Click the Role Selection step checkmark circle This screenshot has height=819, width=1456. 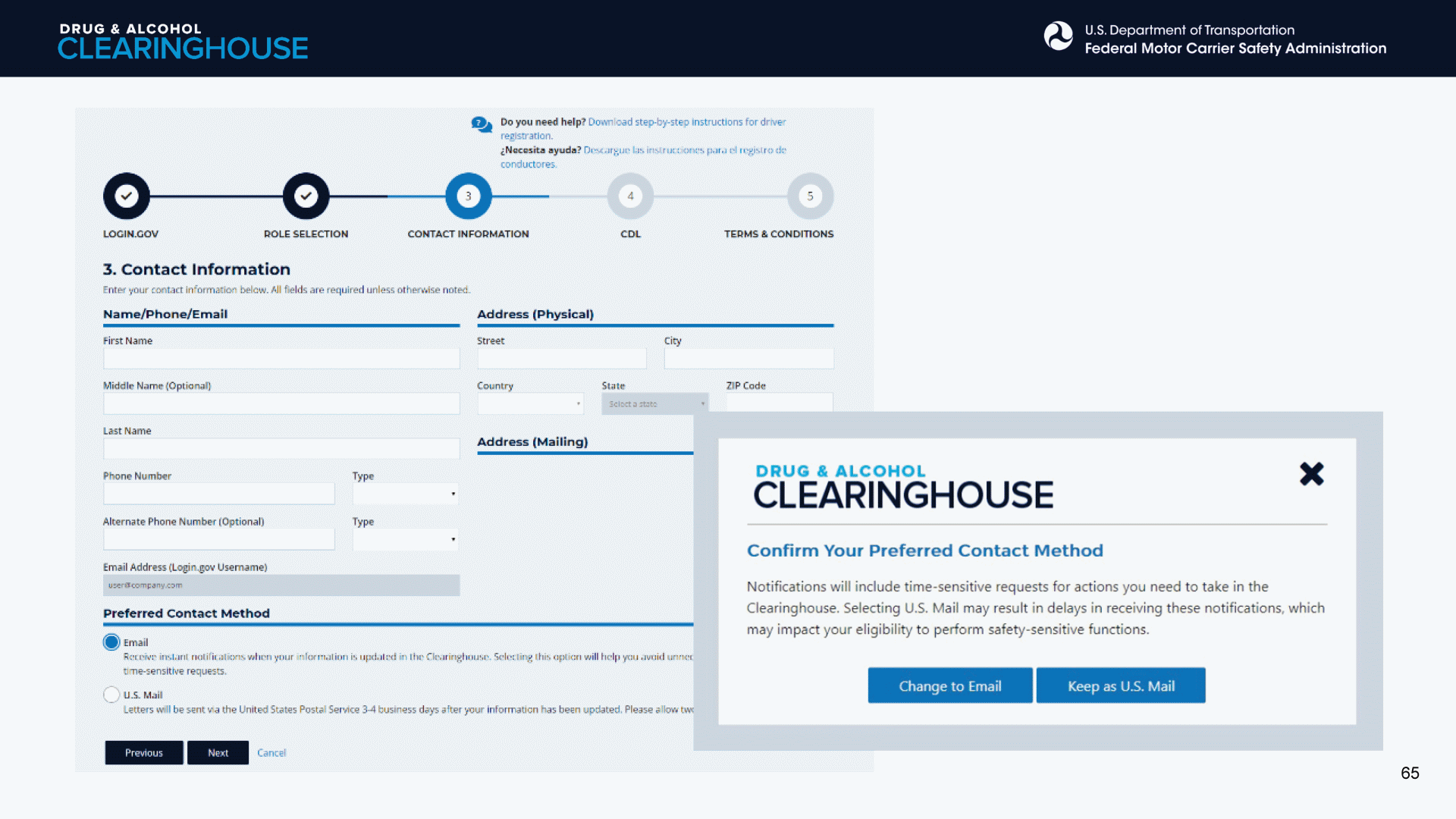tap(306, 196)
